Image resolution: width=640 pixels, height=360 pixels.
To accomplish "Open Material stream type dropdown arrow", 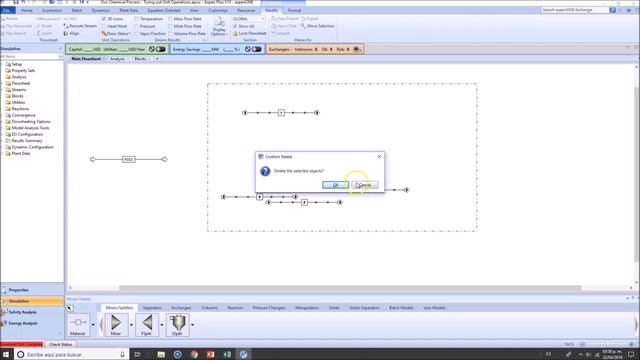I will coord(93,325).
